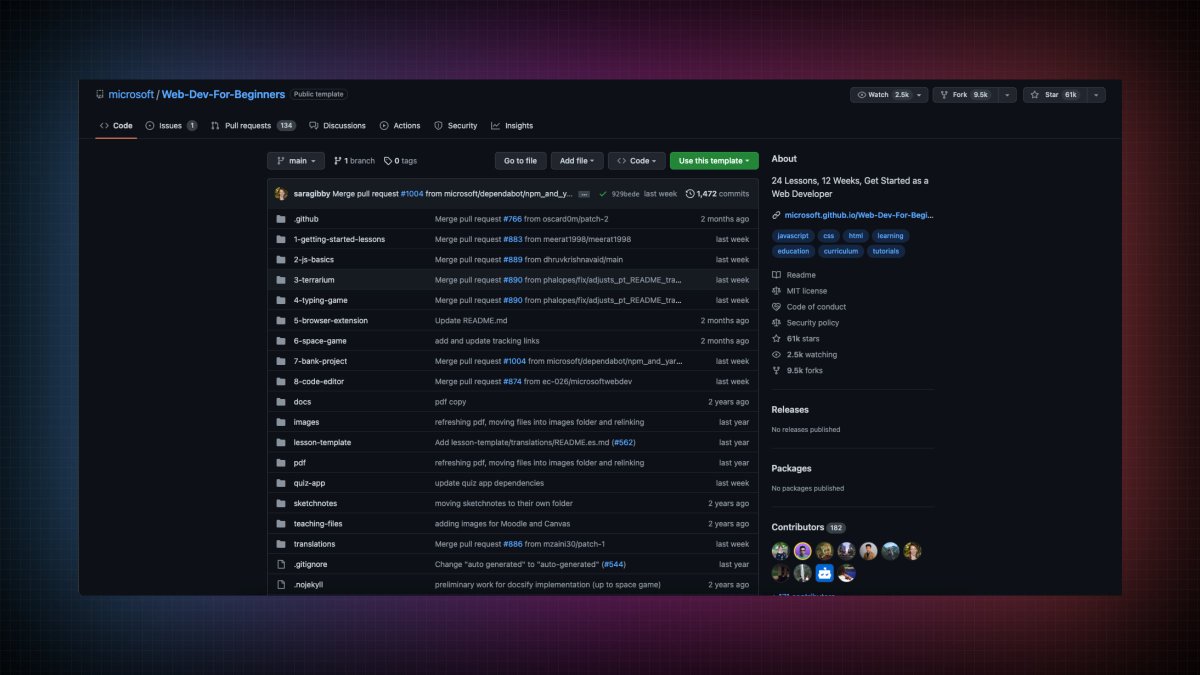This screenshot has height=675, width=1200.
Task: Open the Security tab
Action: (456, 126)
